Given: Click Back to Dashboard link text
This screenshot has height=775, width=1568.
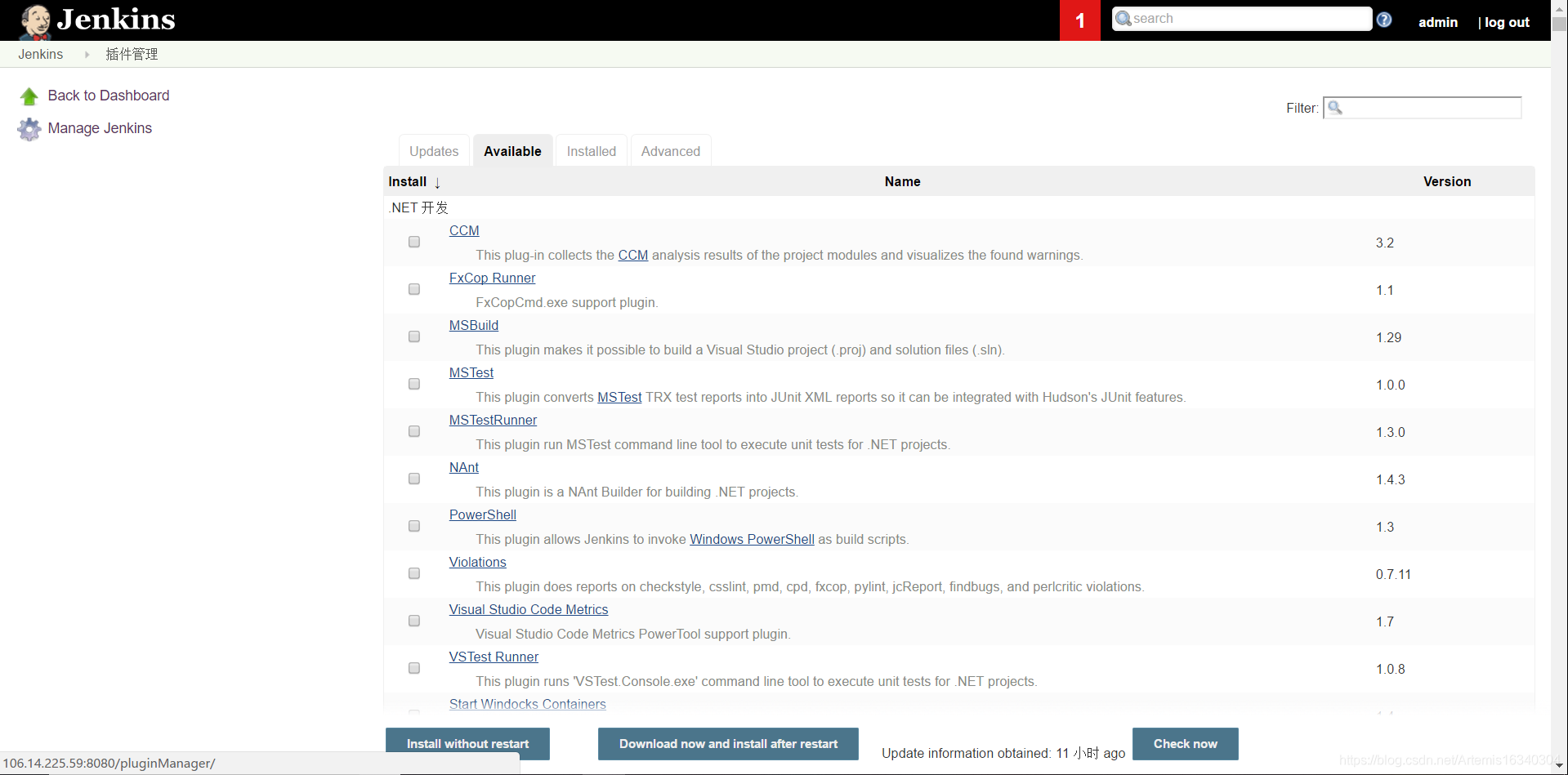Looking at the screenshot, I should point(109,96).
